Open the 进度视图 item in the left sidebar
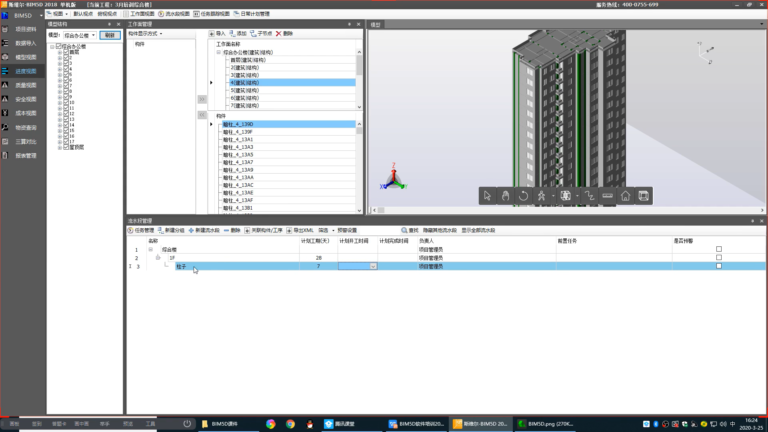 tap(23, 72)
